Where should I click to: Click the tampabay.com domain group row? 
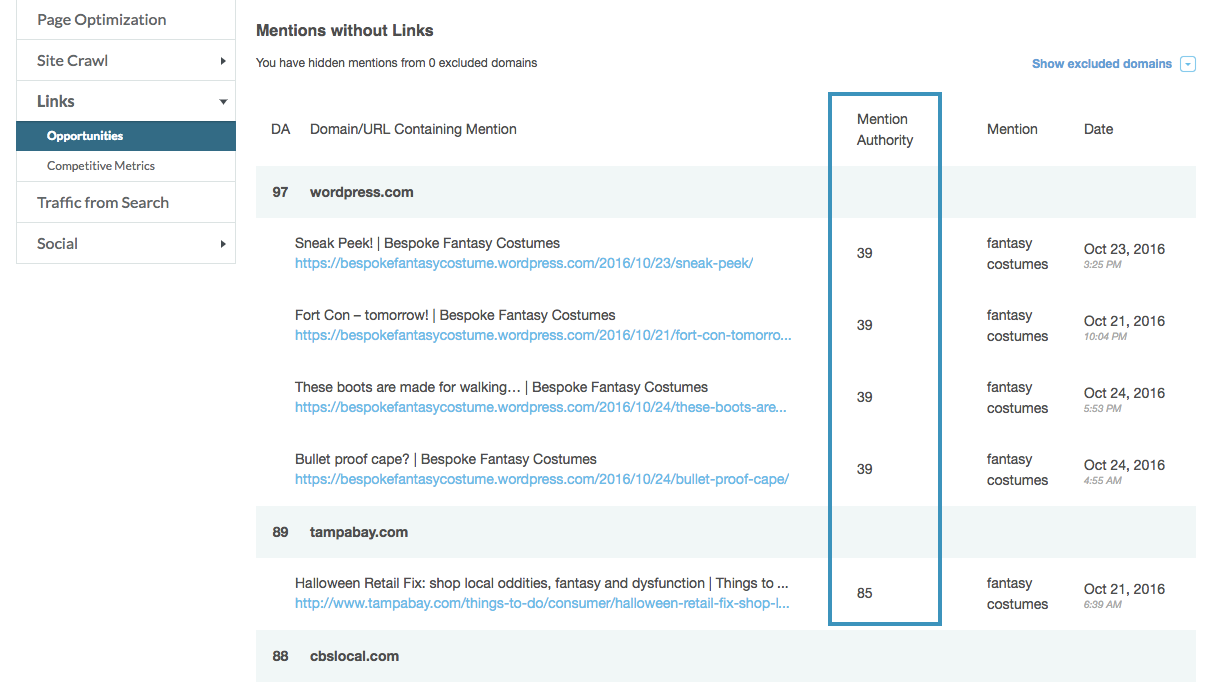pos(358,532)
